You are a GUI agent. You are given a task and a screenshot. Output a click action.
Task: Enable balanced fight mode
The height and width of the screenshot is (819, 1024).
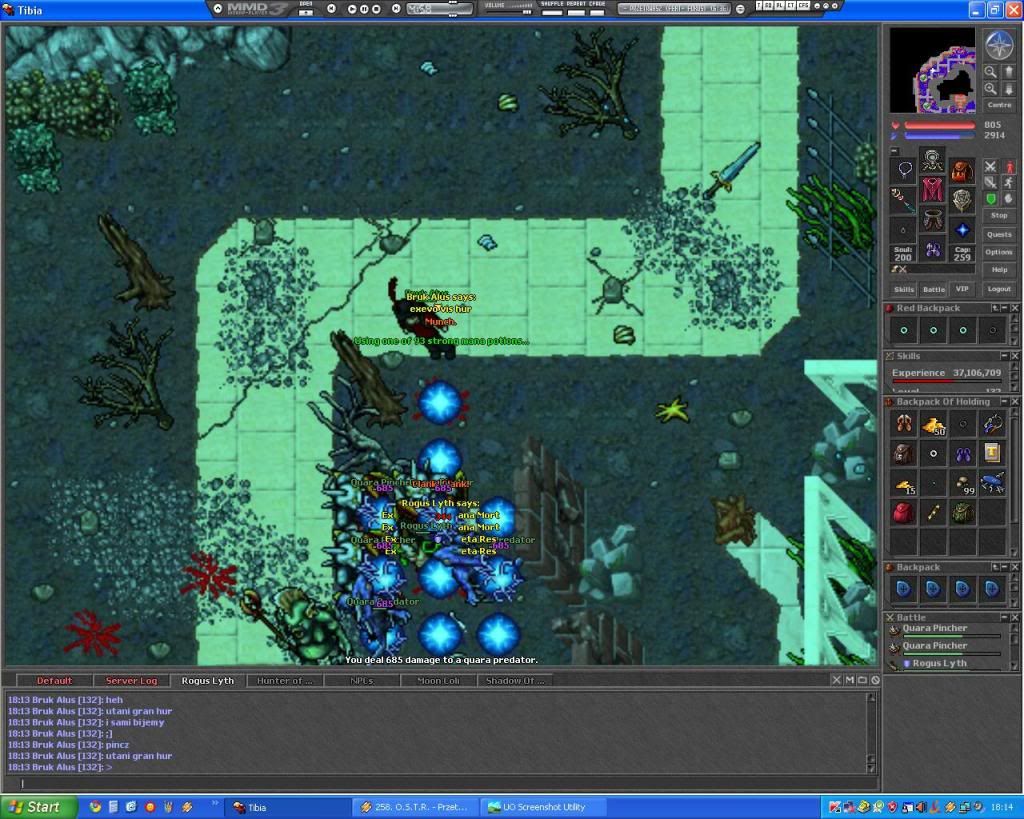click(991, 183)
